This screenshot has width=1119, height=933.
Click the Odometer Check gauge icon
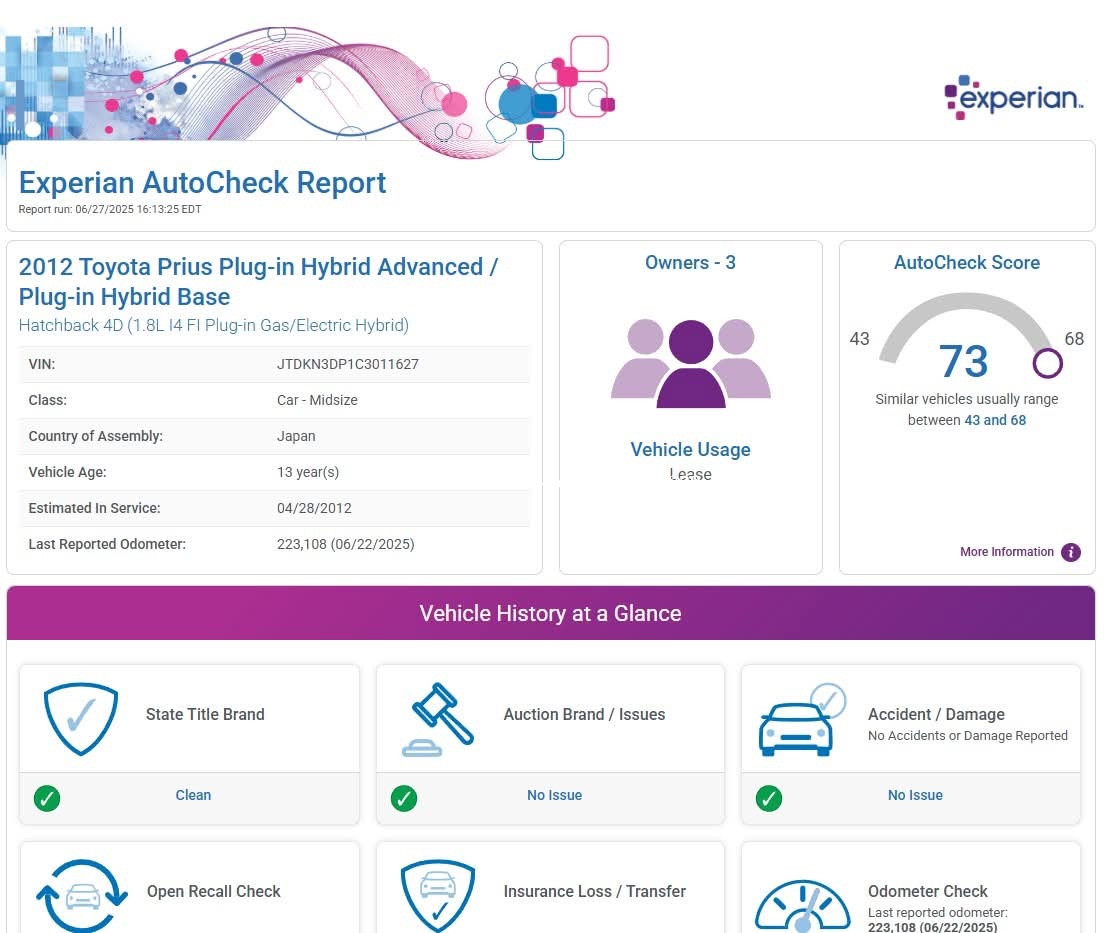point(803,906)
